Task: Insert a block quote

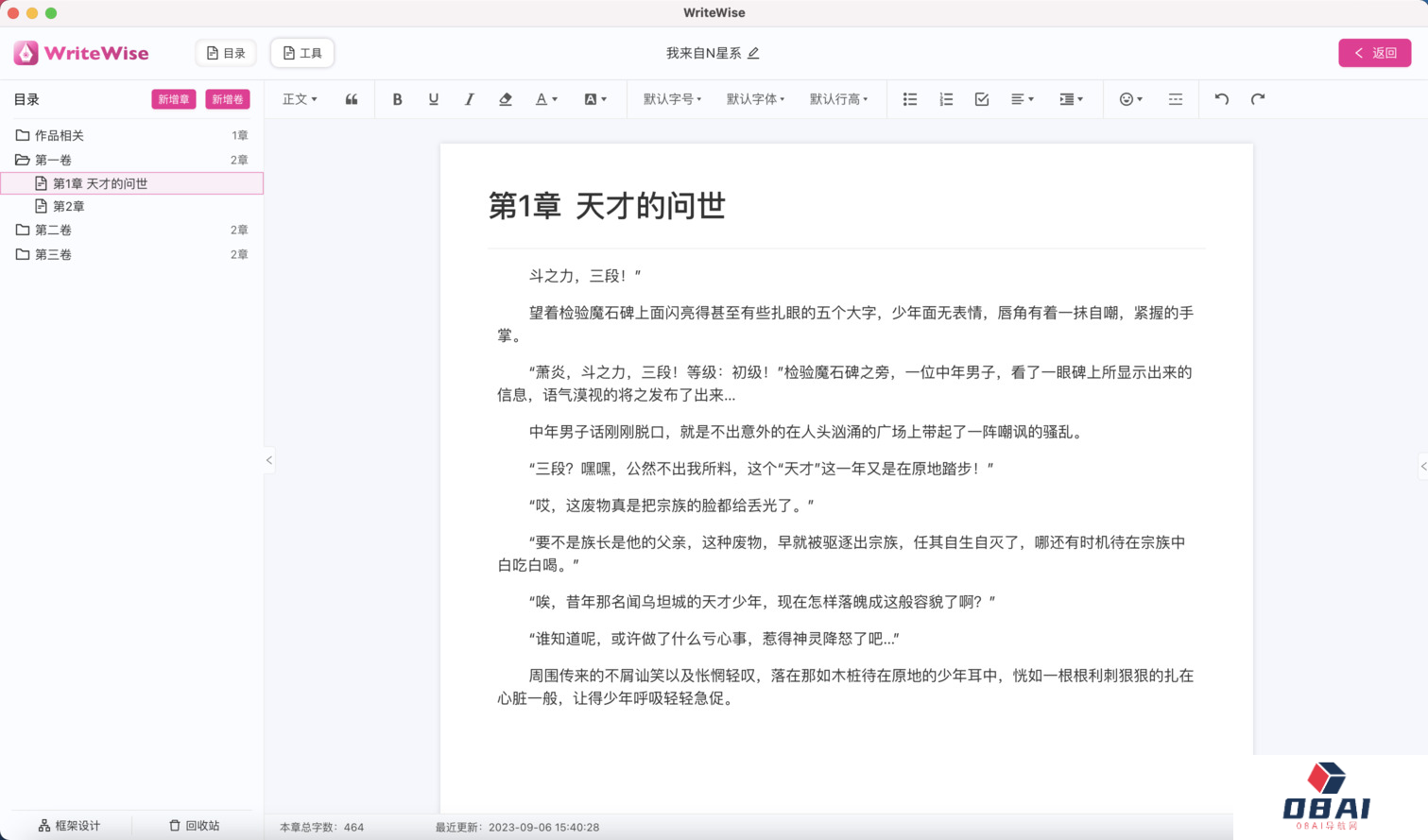Action: tap(352, 99)
